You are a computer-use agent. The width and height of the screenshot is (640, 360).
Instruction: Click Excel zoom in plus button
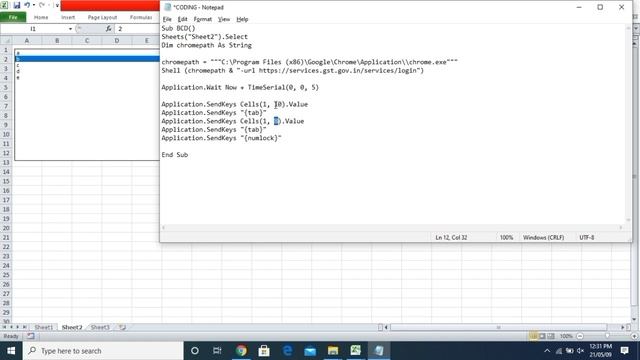(635, 336)
